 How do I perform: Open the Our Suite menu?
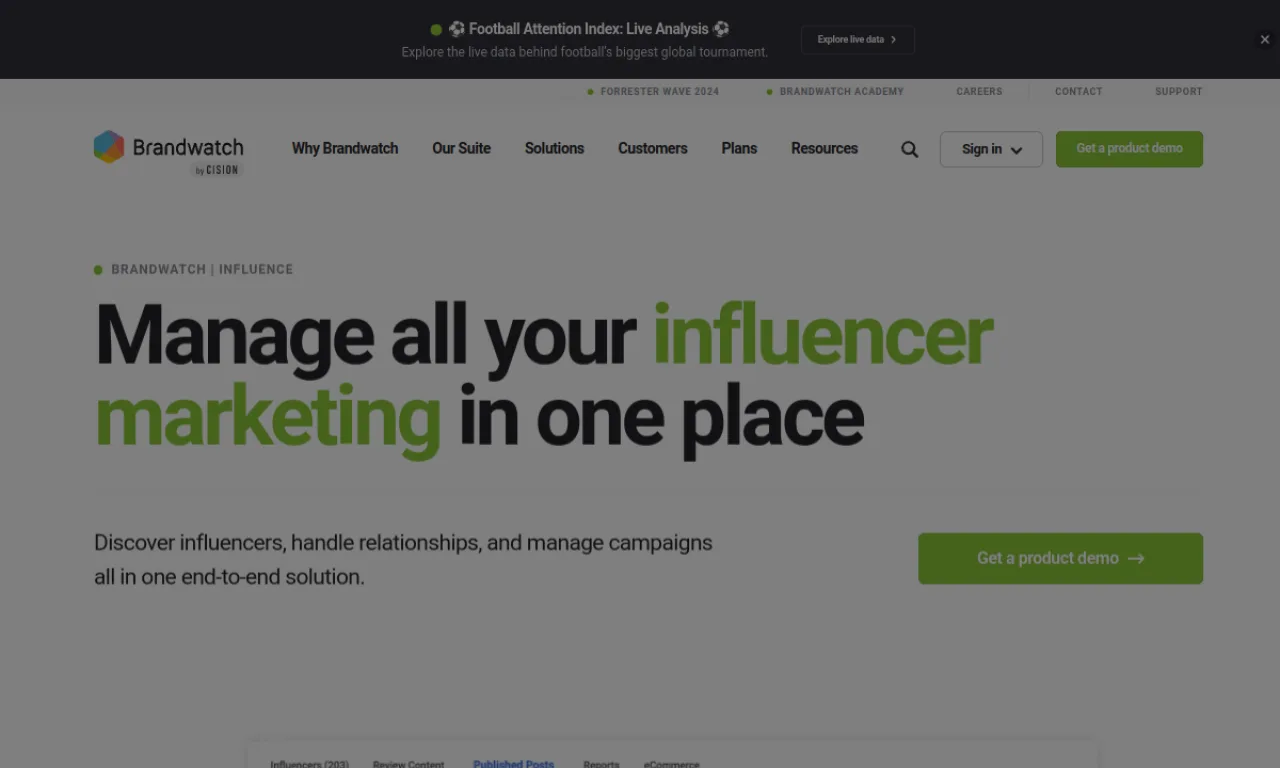(x=461, y=148)
